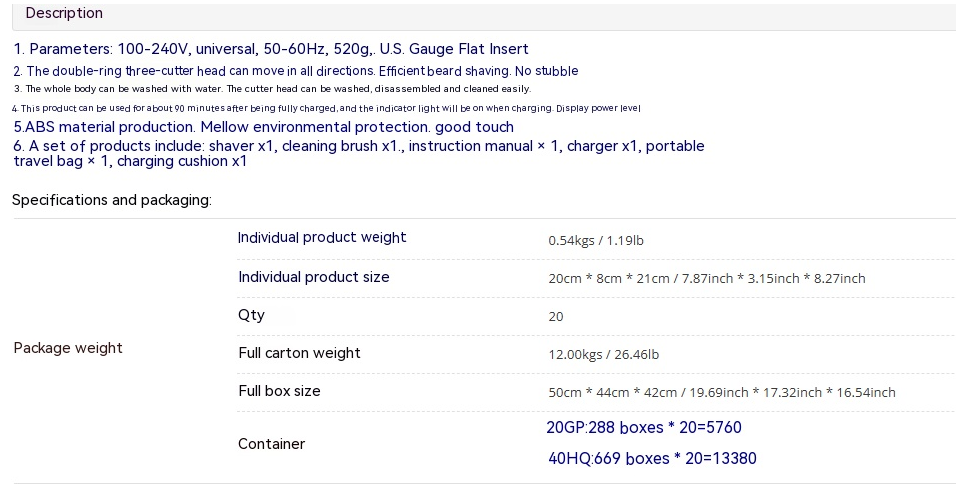
Task: Click the double-ring three-cutter head description
Action: point(296,71)
